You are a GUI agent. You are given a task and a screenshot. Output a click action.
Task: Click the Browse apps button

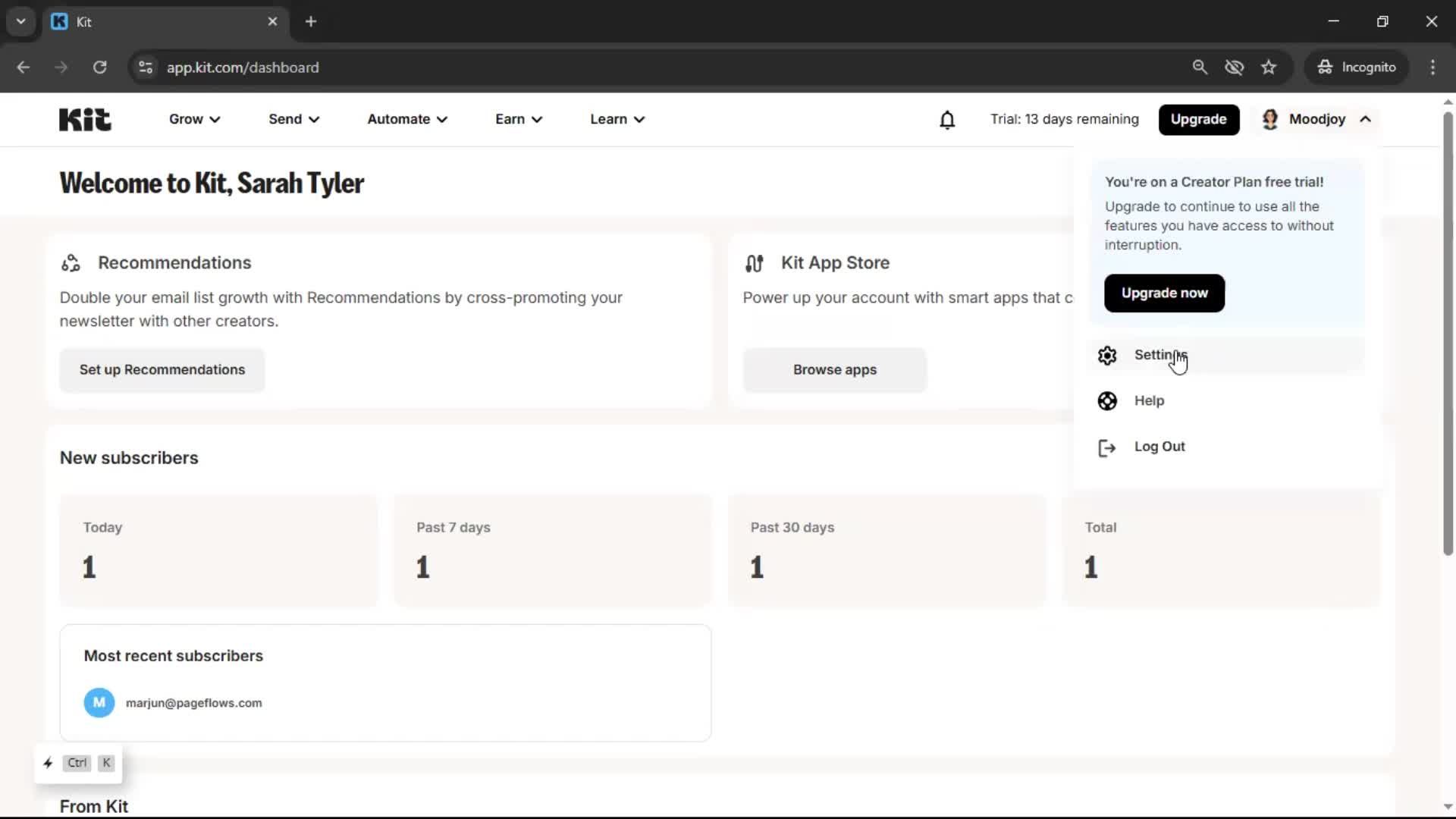pos(834,370)
